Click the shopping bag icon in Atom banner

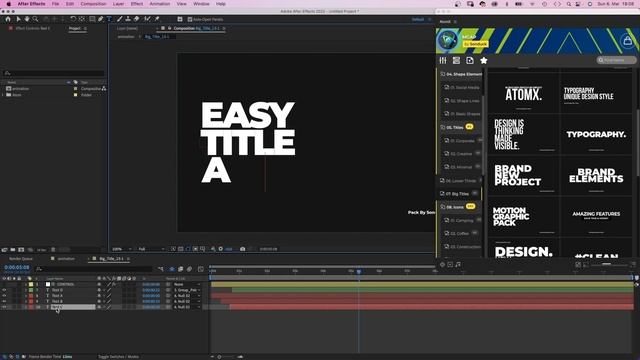click(628, 40)
